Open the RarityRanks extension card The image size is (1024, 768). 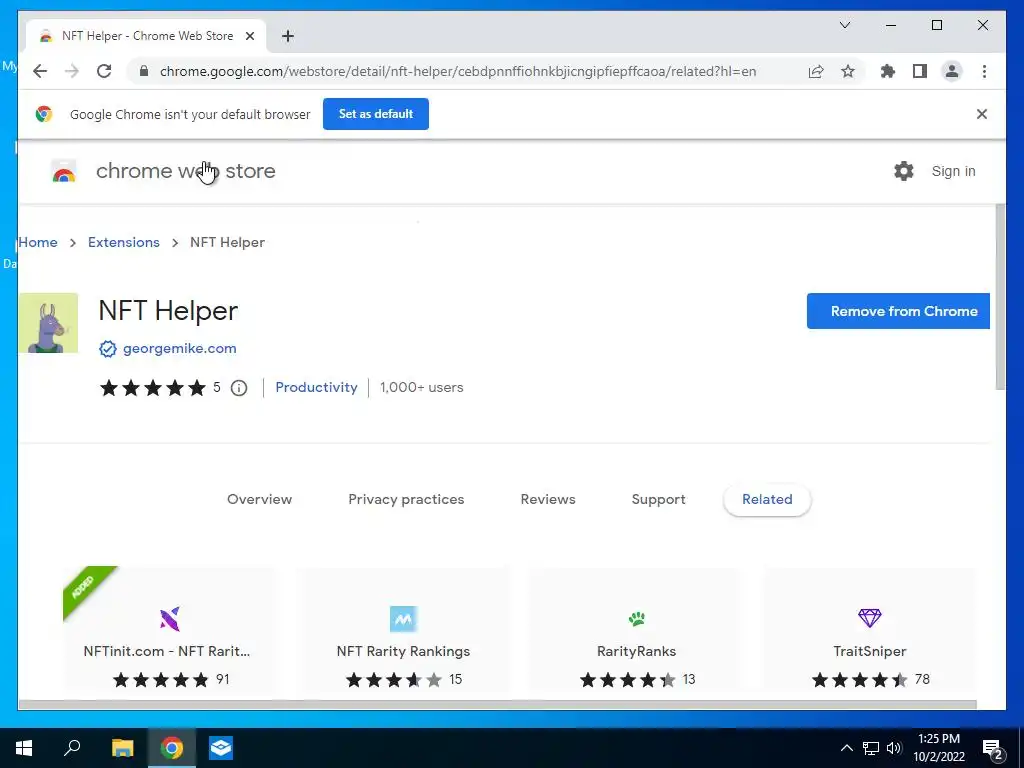pos(636,629)
